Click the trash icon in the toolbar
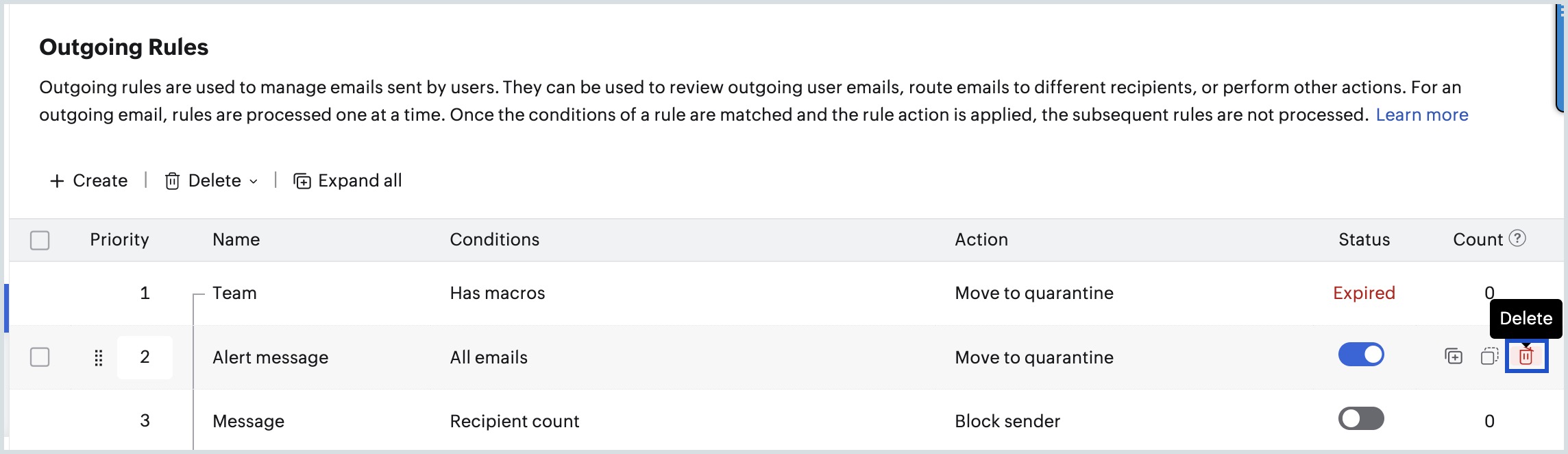This screenshot has height=454, width=1568. [172, 181]
